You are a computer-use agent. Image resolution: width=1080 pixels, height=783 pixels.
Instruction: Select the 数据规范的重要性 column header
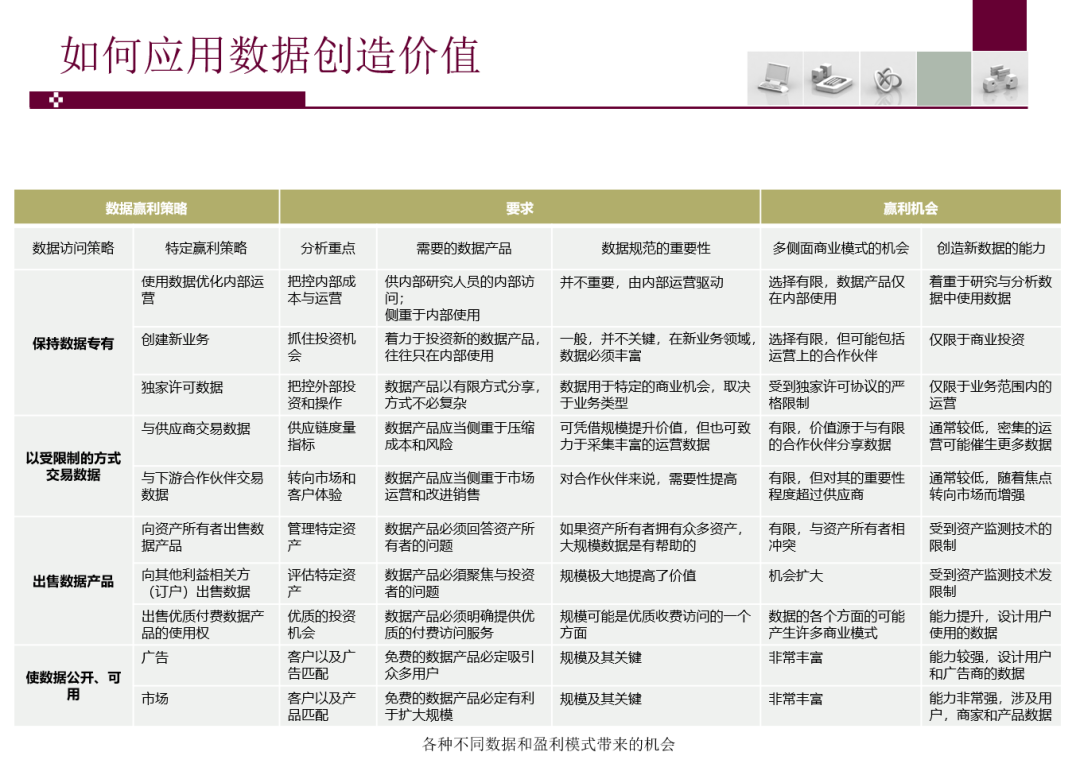pos(656,248)
